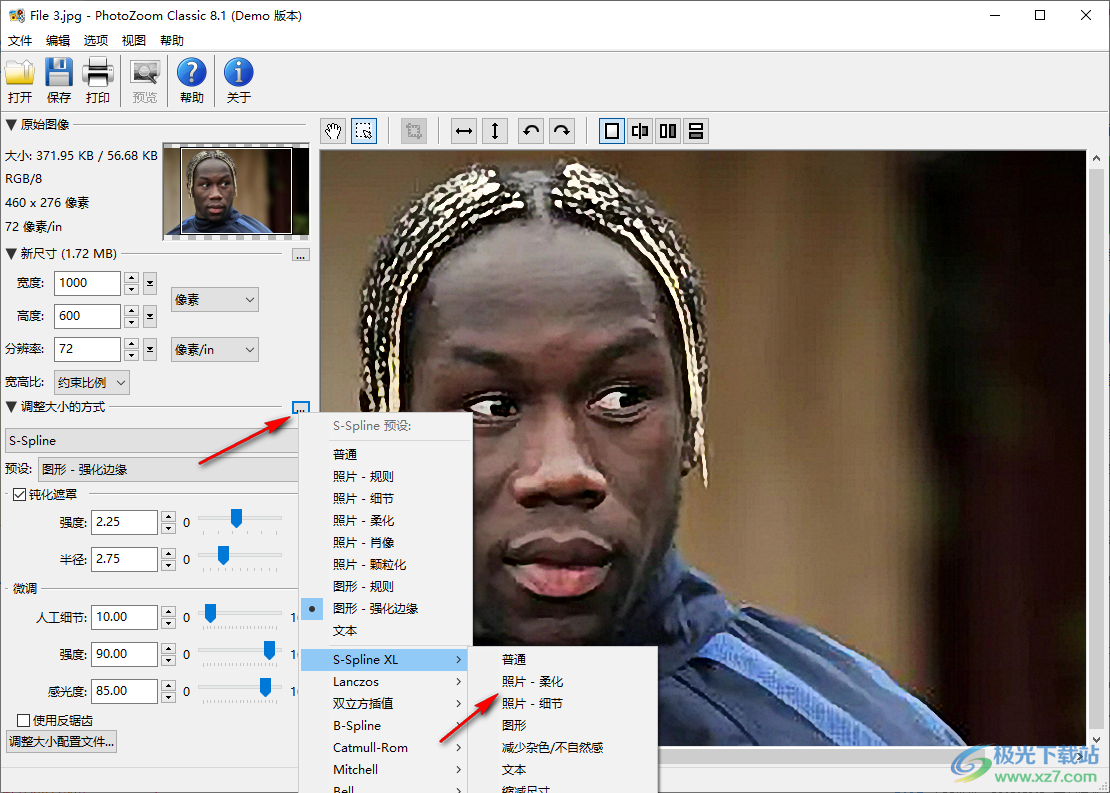The width and height of the screenshot is (1110, 793).
Task: Open the pixel (像素) unit dropdown
Action: (x=214, y=299)
